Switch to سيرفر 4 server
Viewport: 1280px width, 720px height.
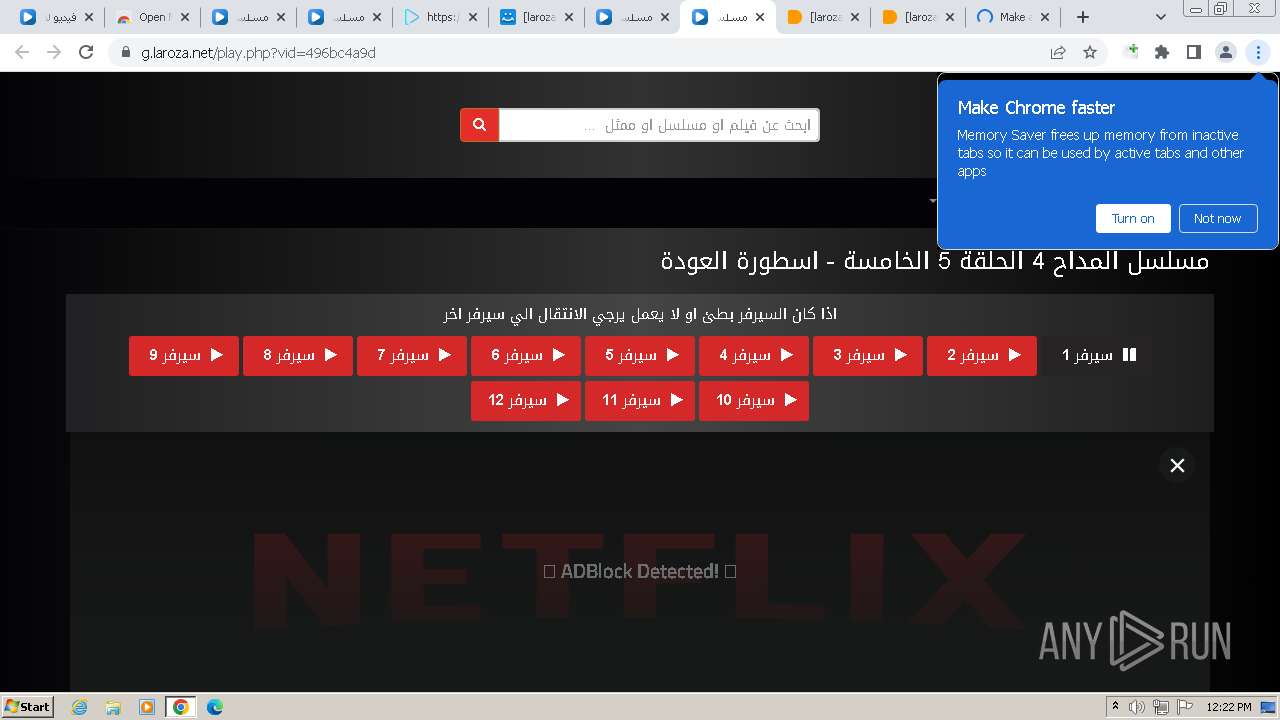(754, 355)
